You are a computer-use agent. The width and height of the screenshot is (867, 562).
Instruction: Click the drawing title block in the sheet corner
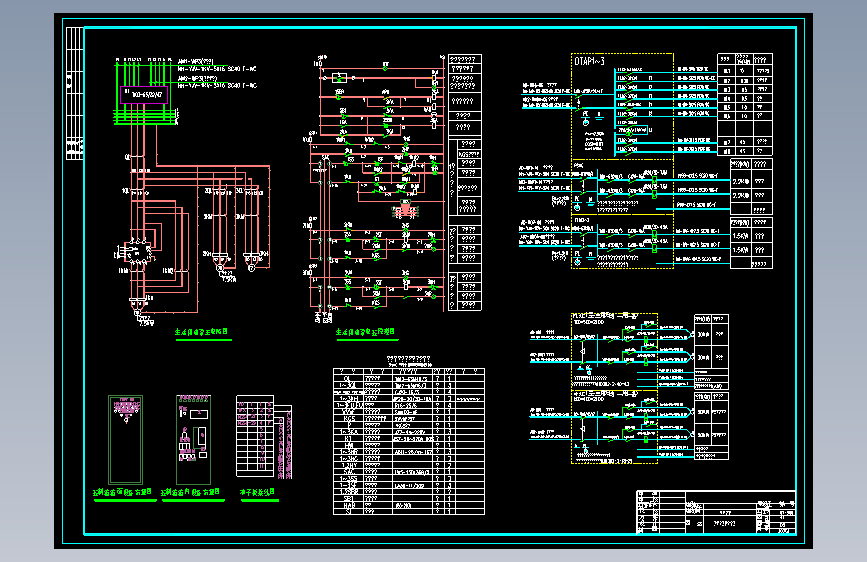[x=716, y=512]
